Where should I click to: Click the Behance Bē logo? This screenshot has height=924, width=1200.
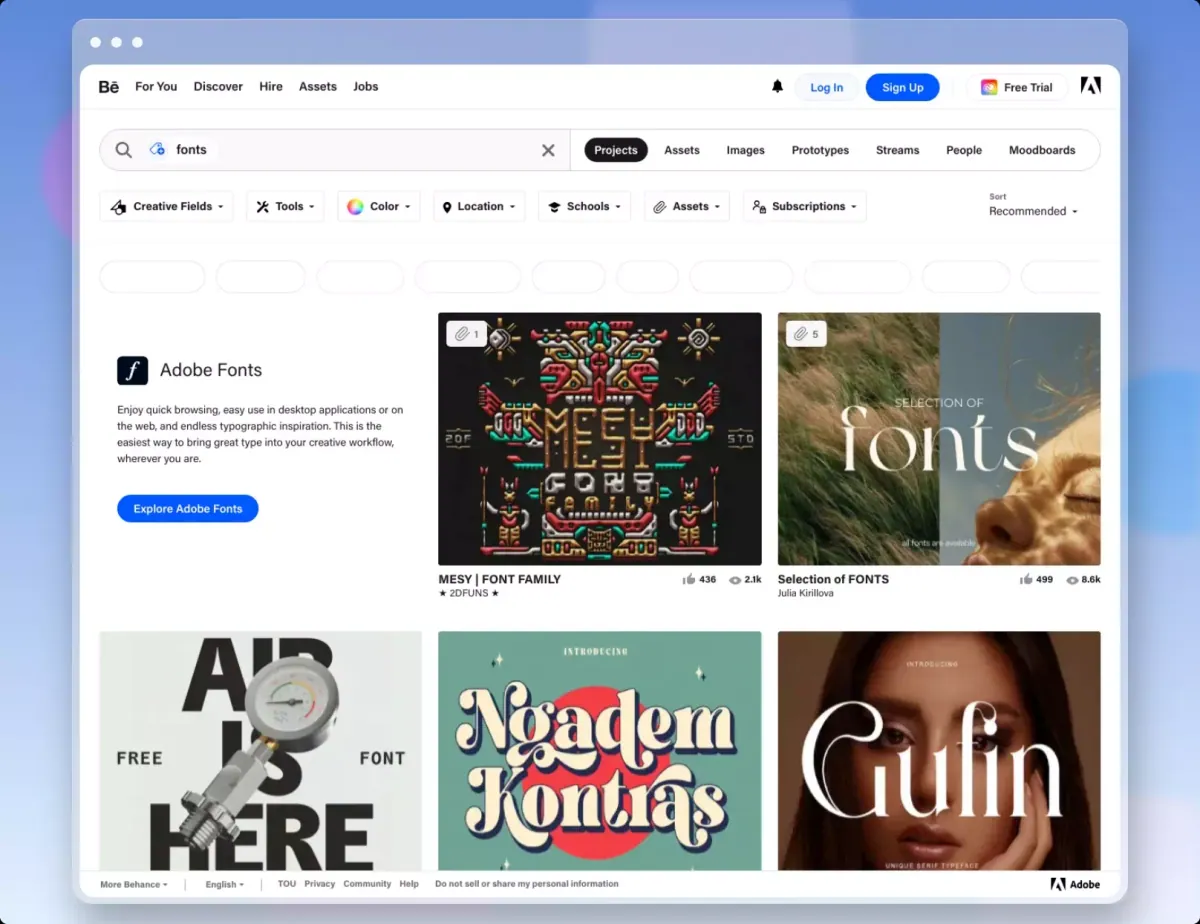click(x=109, y=87)
